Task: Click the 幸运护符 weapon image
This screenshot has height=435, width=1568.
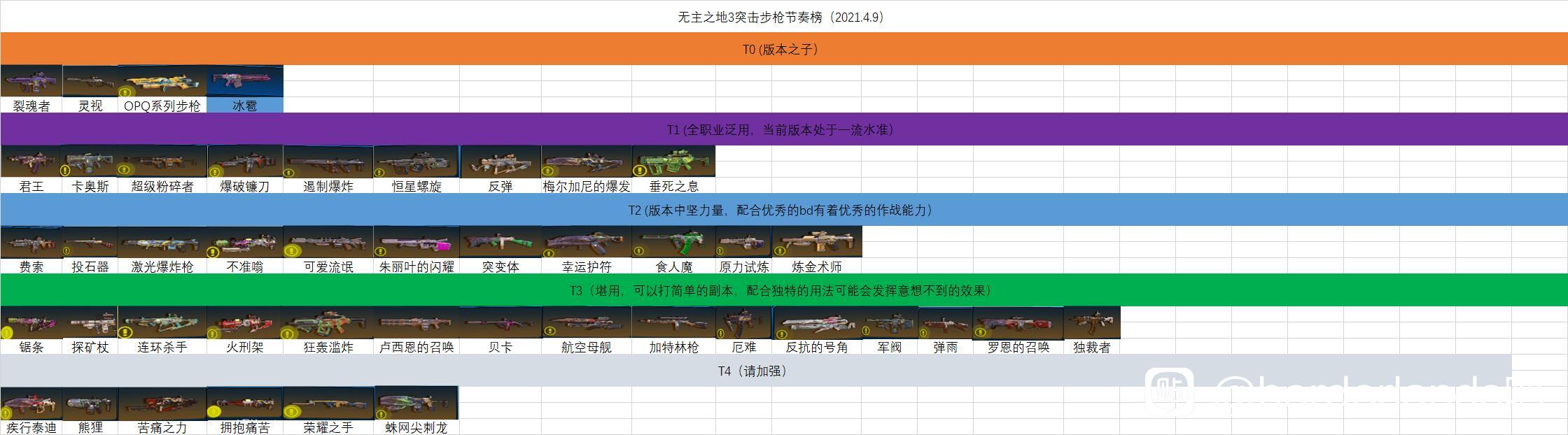Action: click(x=587, y=242)
